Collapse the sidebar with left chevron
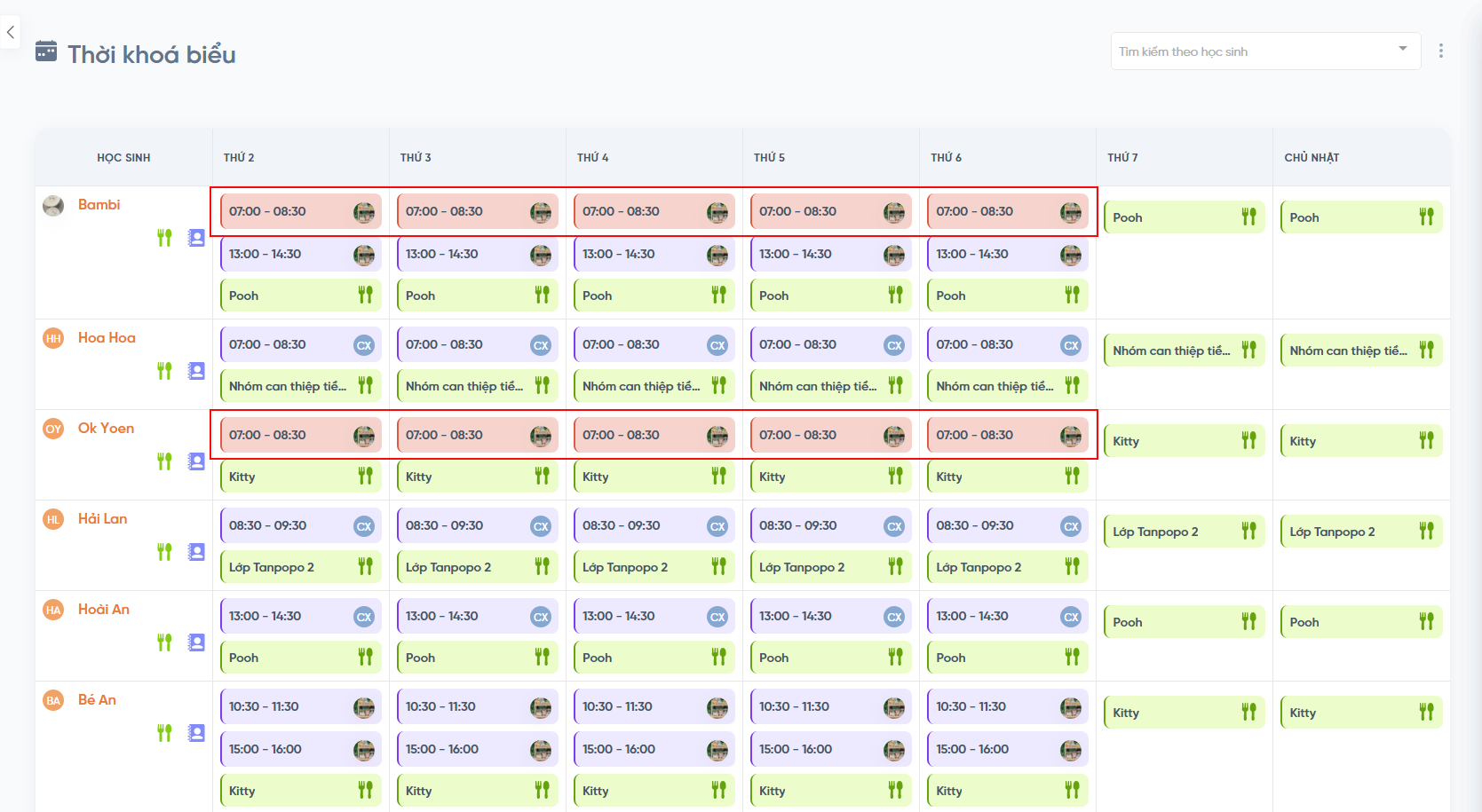Viewport: 1482px width, 812px height. (x=10, y=32)
